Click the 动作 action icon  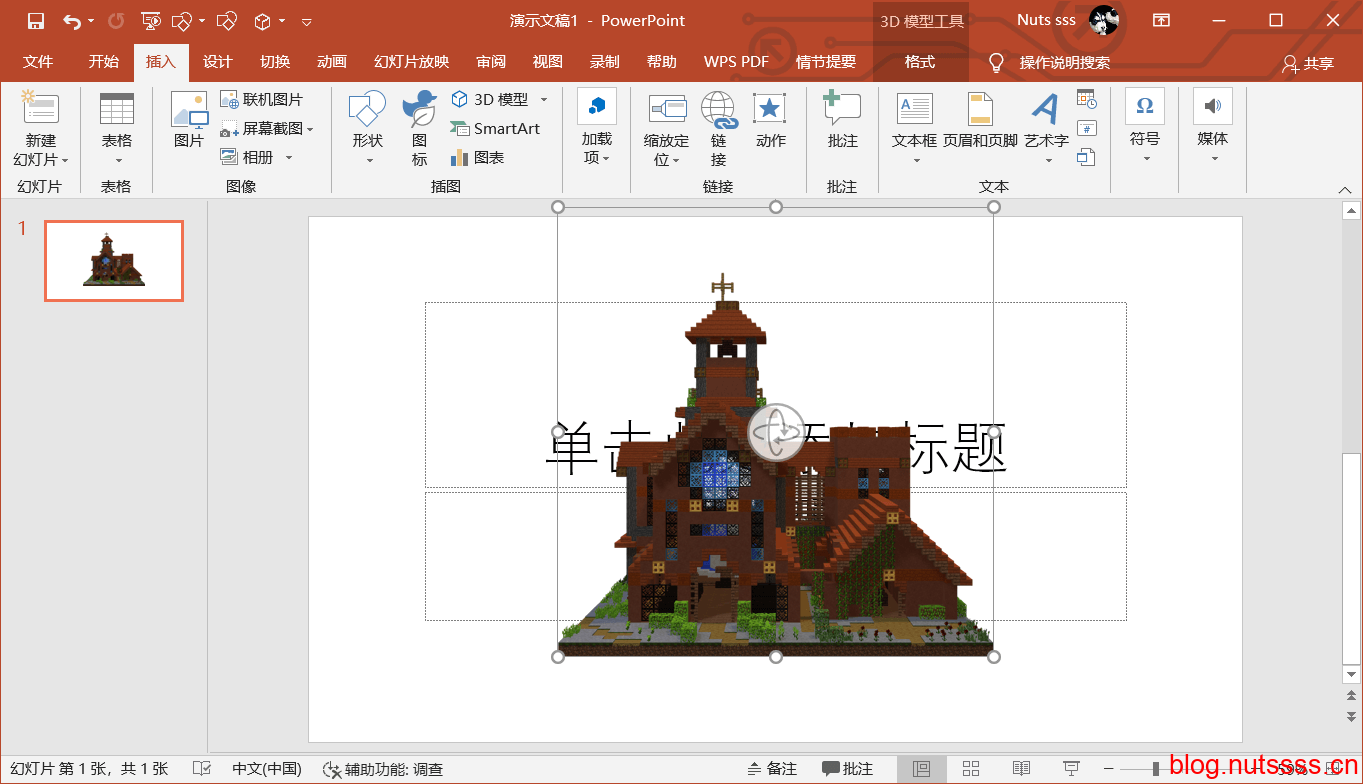coord(771,120)
